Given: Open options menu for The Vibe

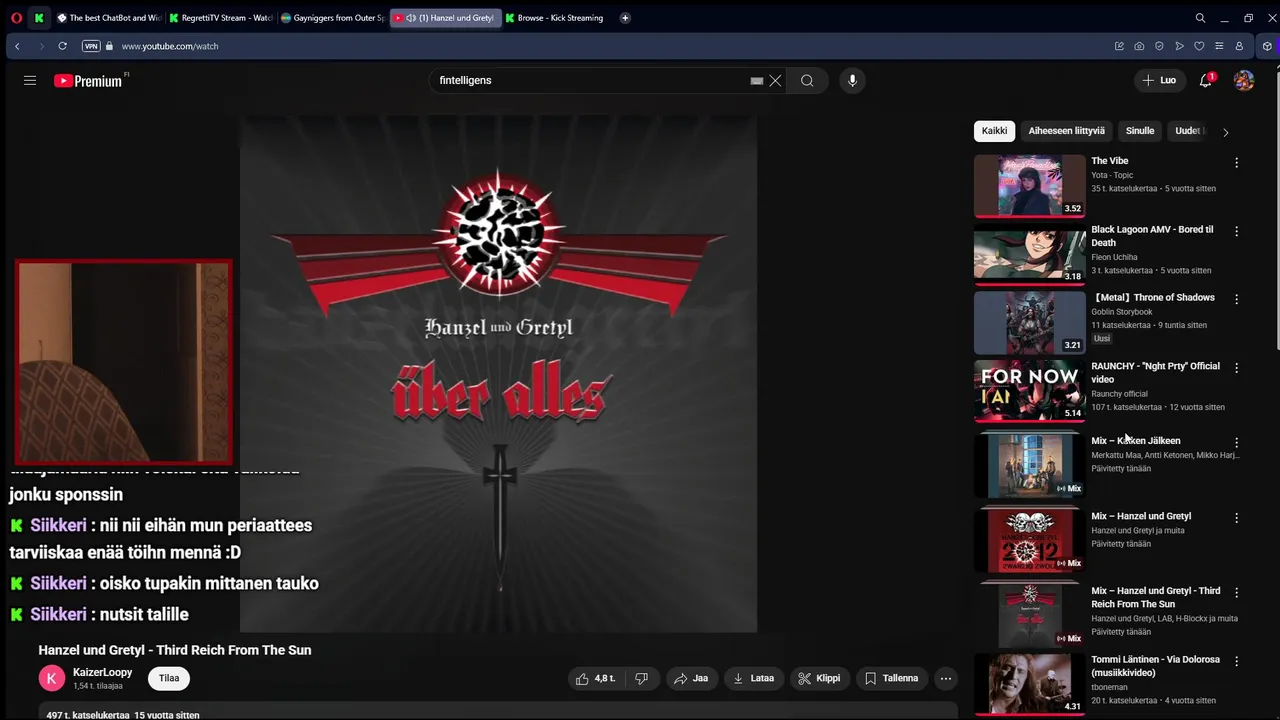Looking at the screenshot, I should pyautogui.click(x=1236, y=162).
